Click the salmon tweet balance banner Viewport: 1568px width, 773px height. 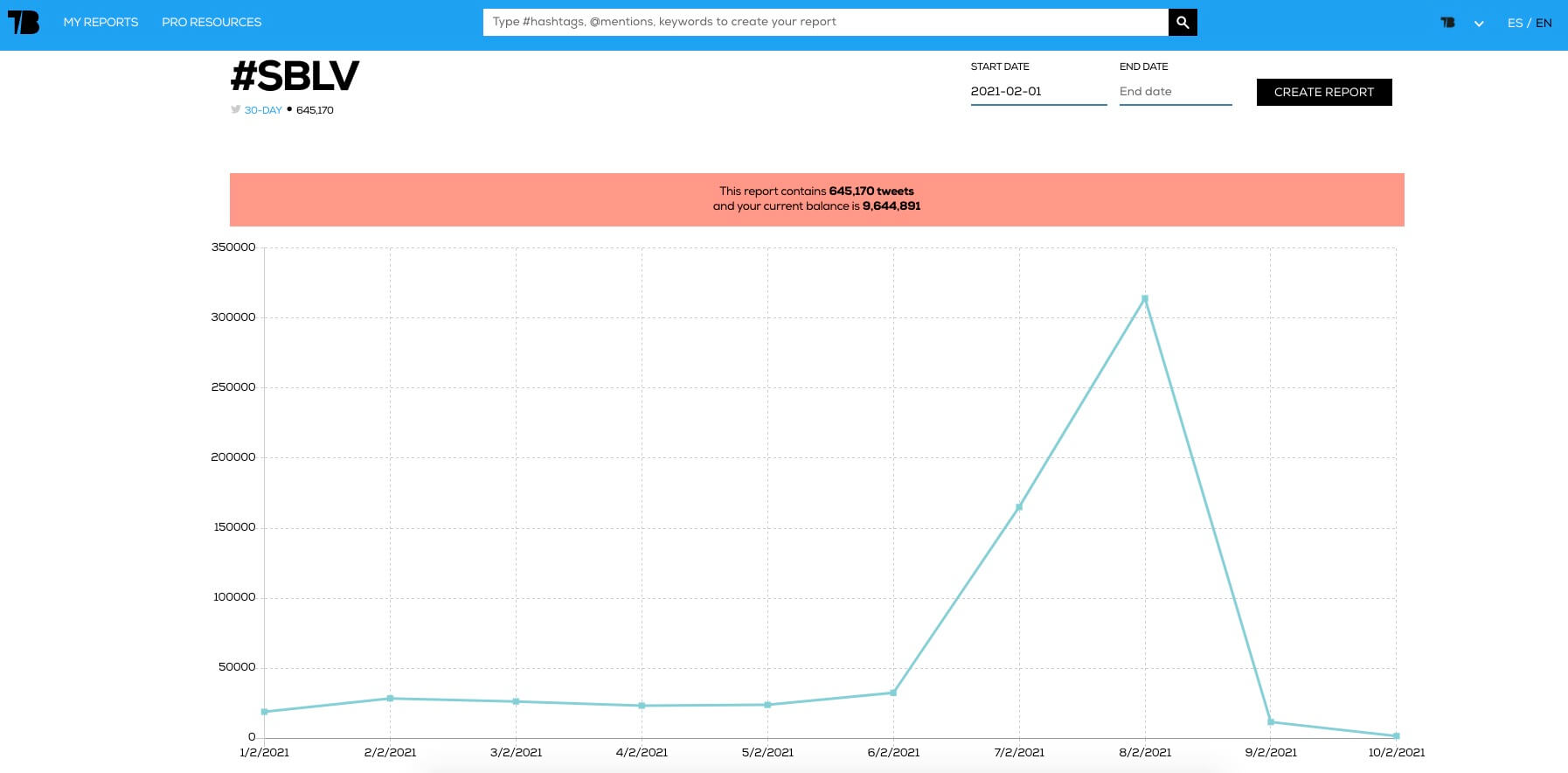tap(816, 199)
